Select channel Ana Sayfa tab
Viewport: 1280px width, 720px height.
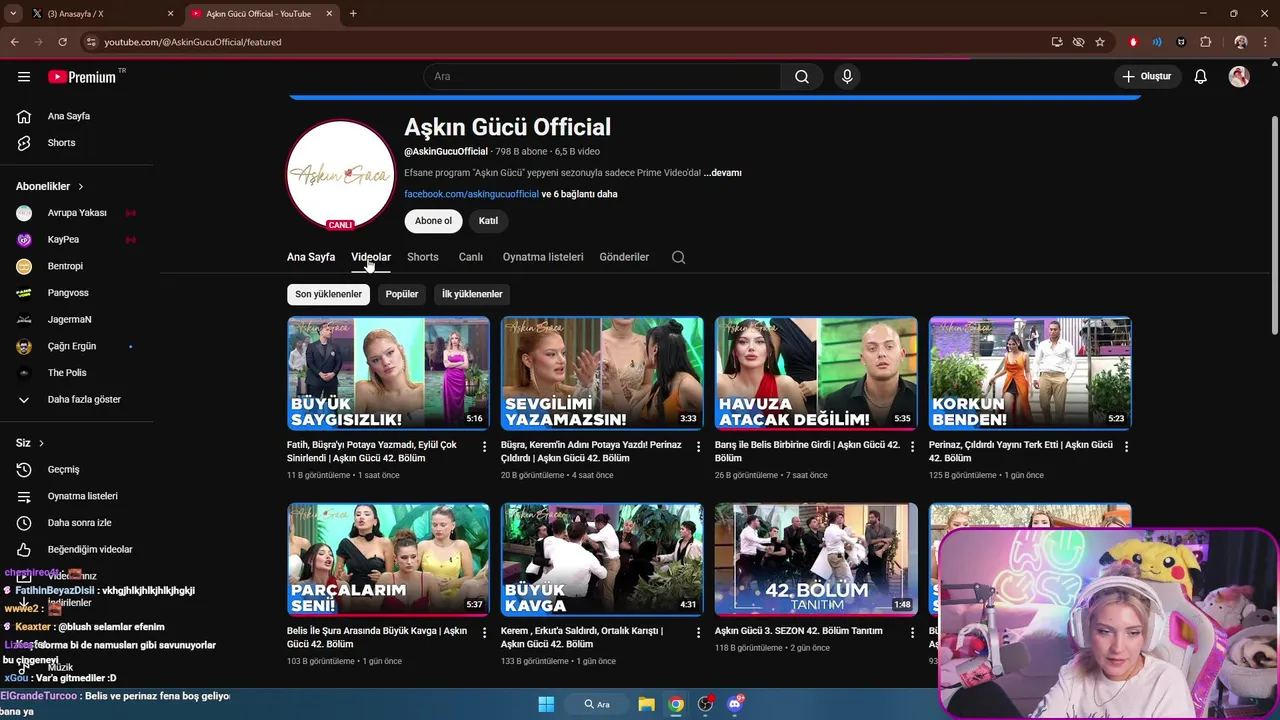tap(311, 257)
